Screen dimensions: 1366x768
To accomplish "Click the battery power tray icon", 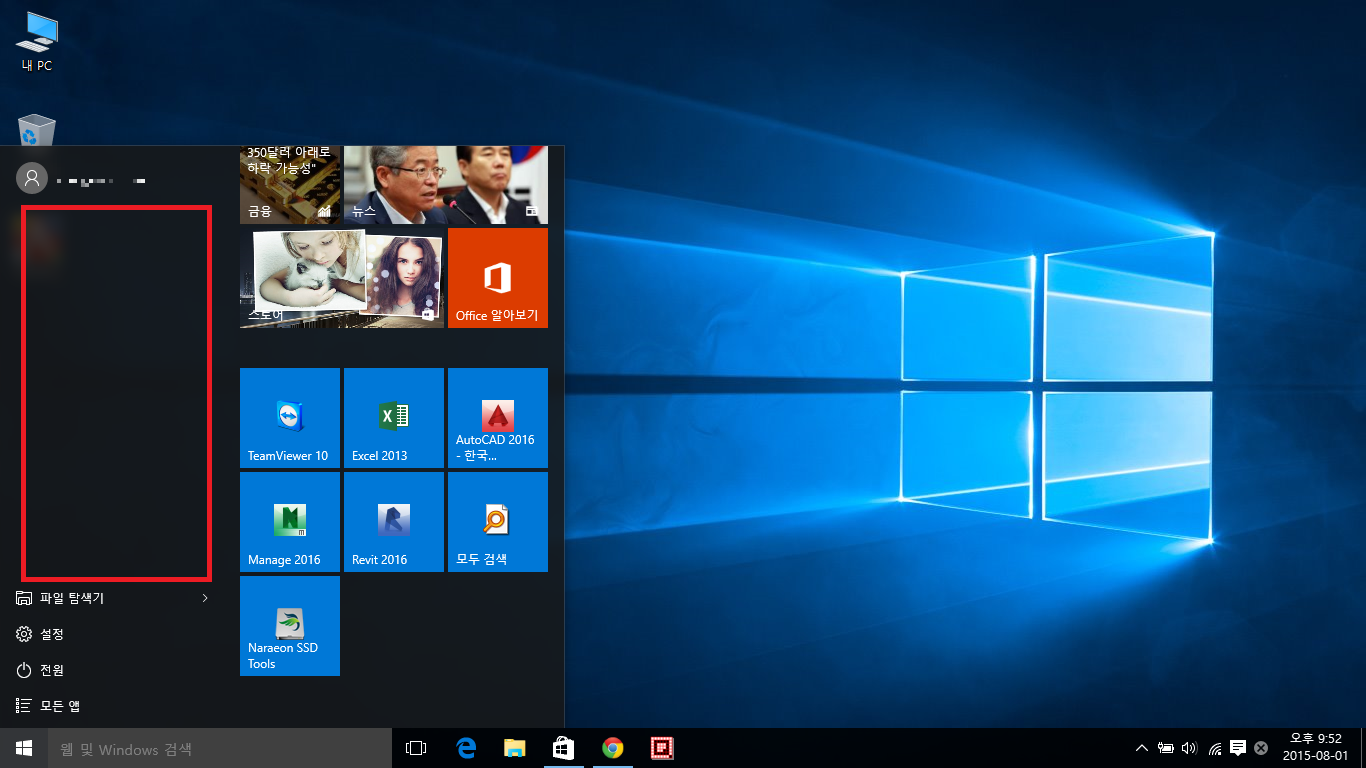I will pos(1166,748).
